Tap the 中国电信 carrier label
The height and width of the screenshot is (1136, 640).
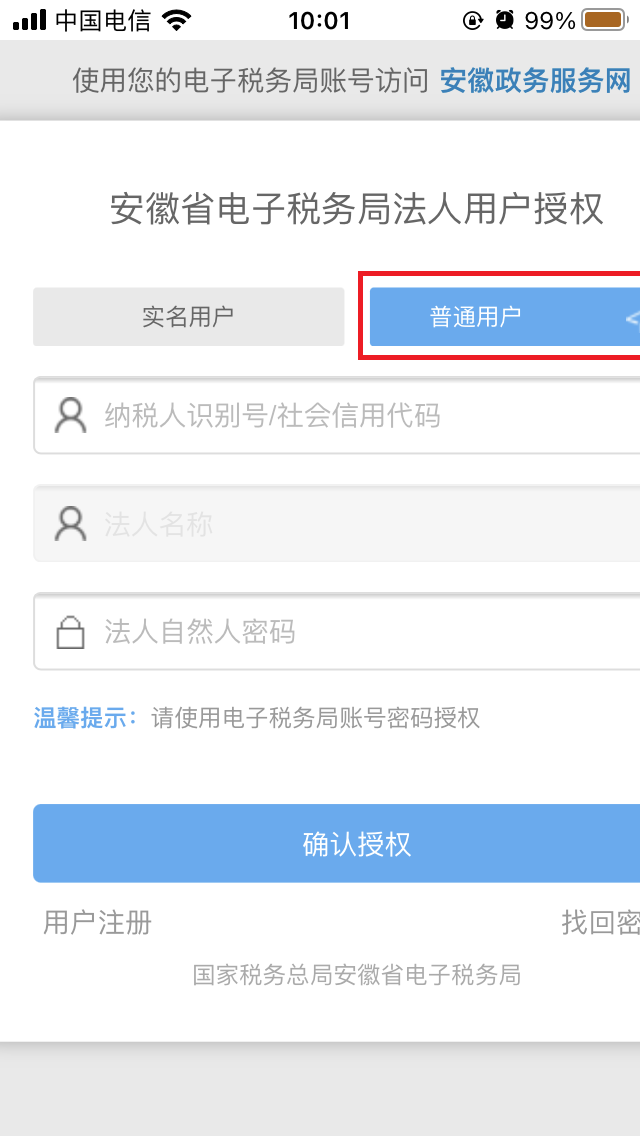103,20
